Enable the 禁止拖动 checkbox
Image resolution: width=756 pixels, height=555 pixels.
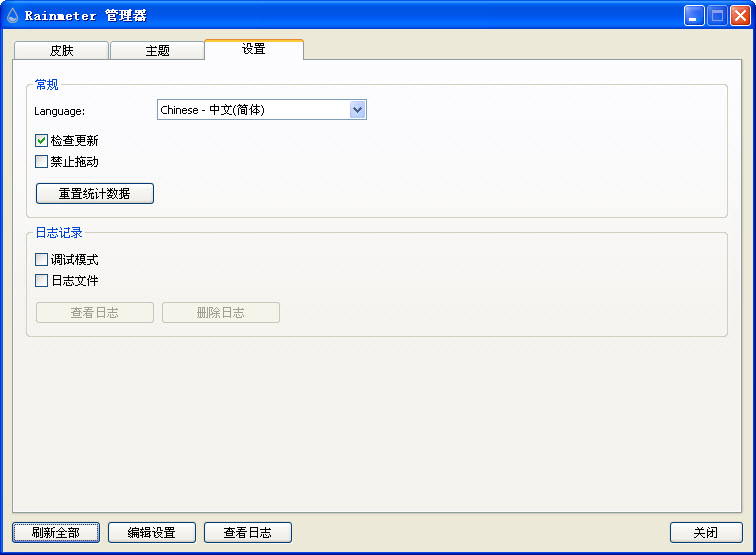[42, 162]
